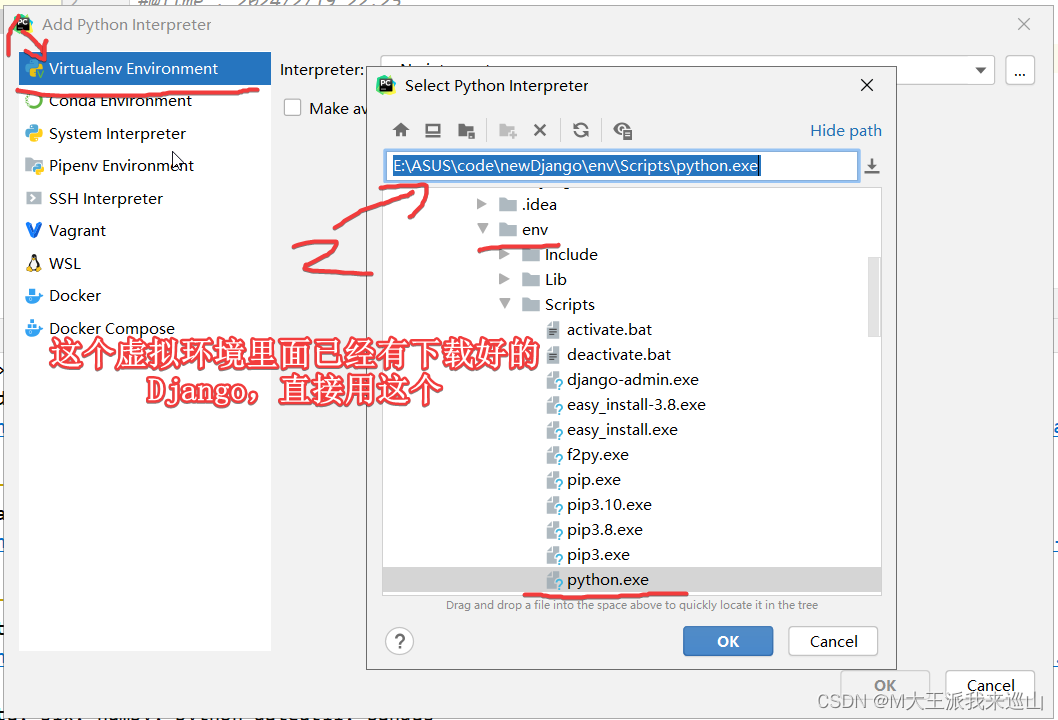Select Docker Compose in sidebar

[x=144, y=329]
